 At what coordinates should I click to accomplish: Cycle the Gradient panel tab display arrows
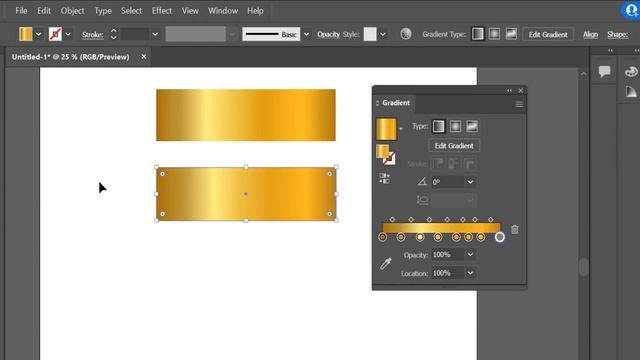pyautogui.click(x=378, y=103)
